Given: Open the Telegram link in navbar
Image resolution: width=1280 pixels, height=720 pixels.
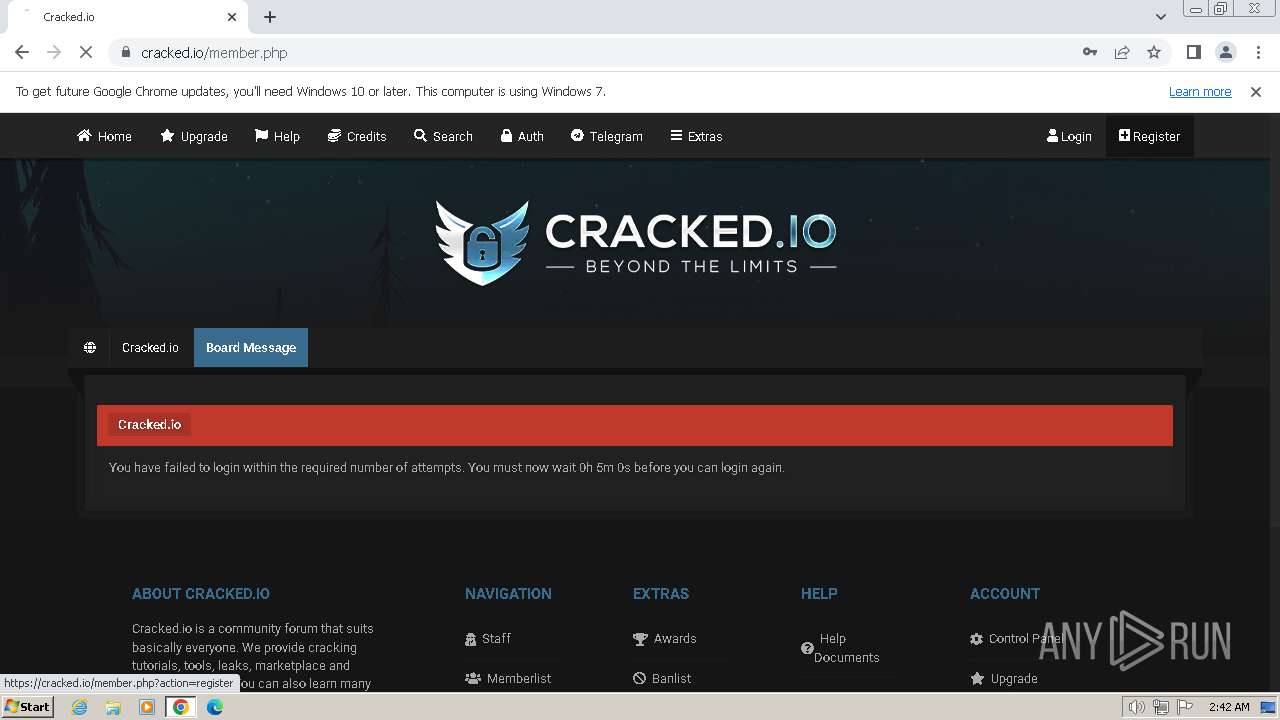Looking at the screenshot, I should coord(606,136).
